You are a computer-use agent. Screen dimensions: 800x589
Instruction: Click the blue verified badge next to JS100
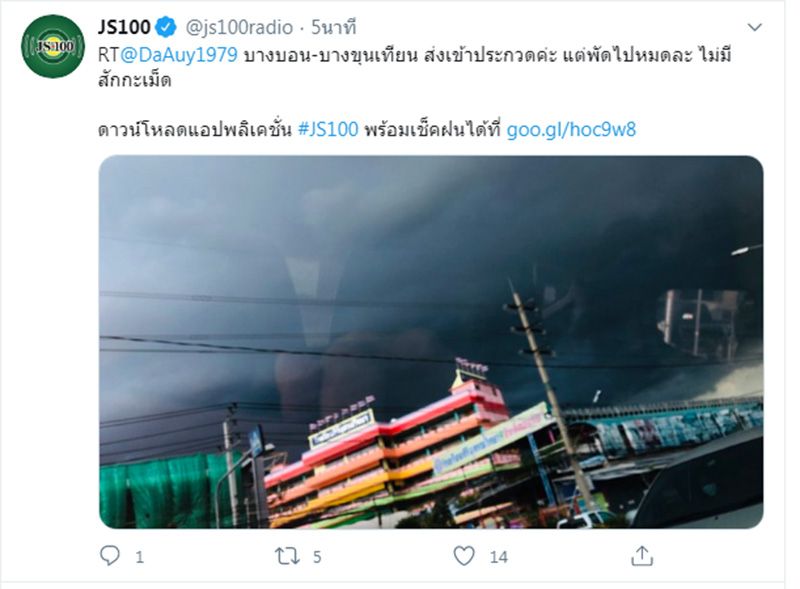tap(165, 27)
